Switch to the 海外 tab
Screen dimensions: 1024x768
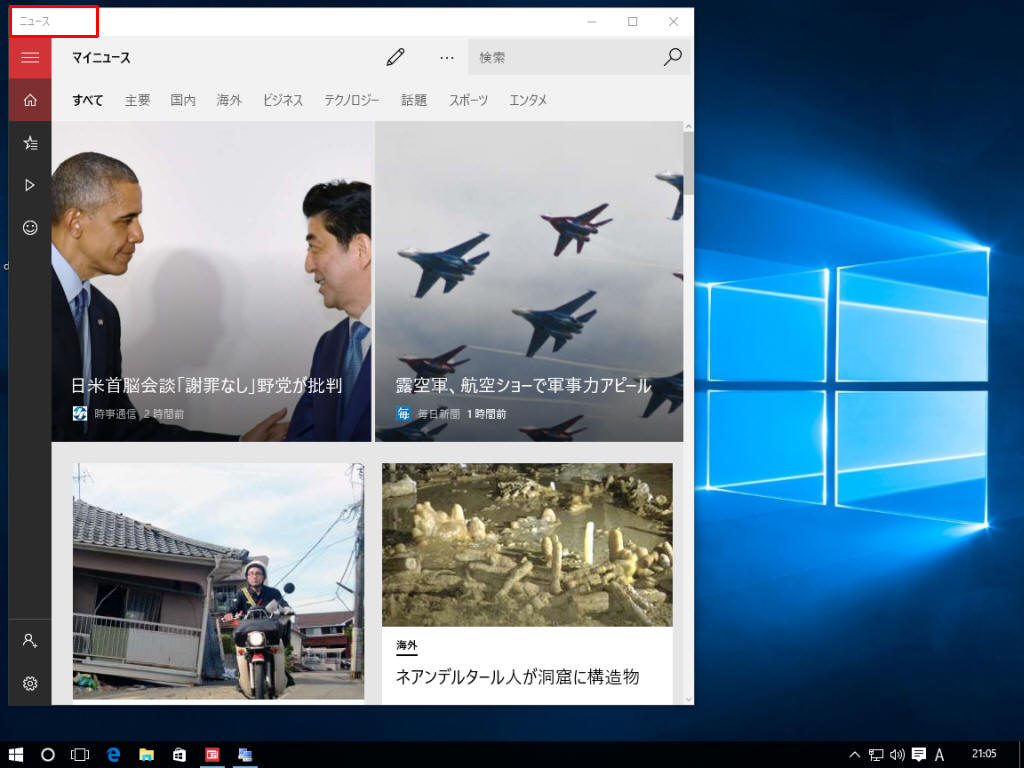pos(229,100)
